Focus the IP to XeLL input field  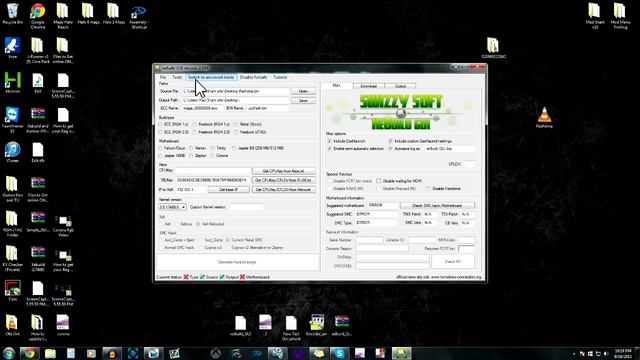[191, 190]
